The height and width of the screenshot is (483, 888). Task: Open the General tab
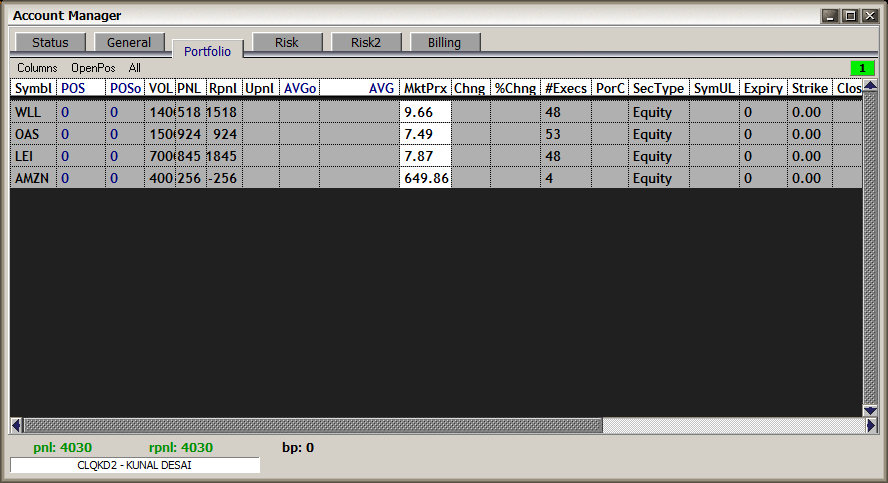point(129,42)
